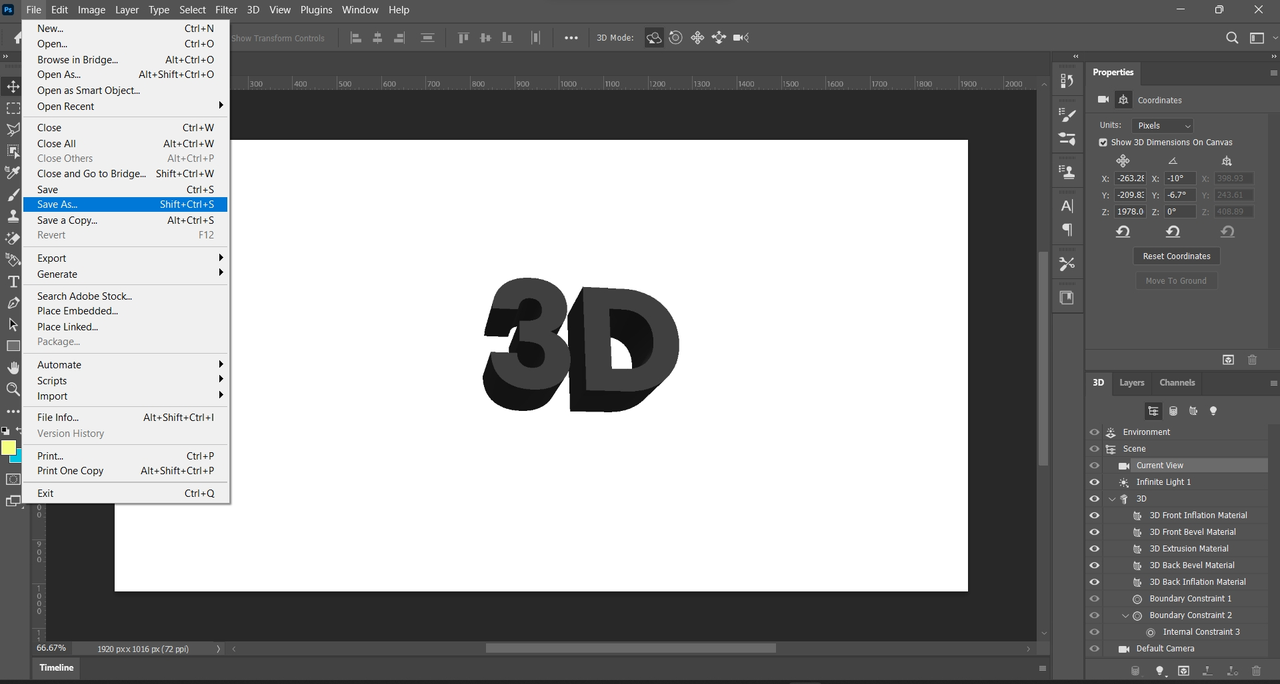Filter 3D panel by meshes icon
The image size is (1280, 684).
[x=1173, y=411]
